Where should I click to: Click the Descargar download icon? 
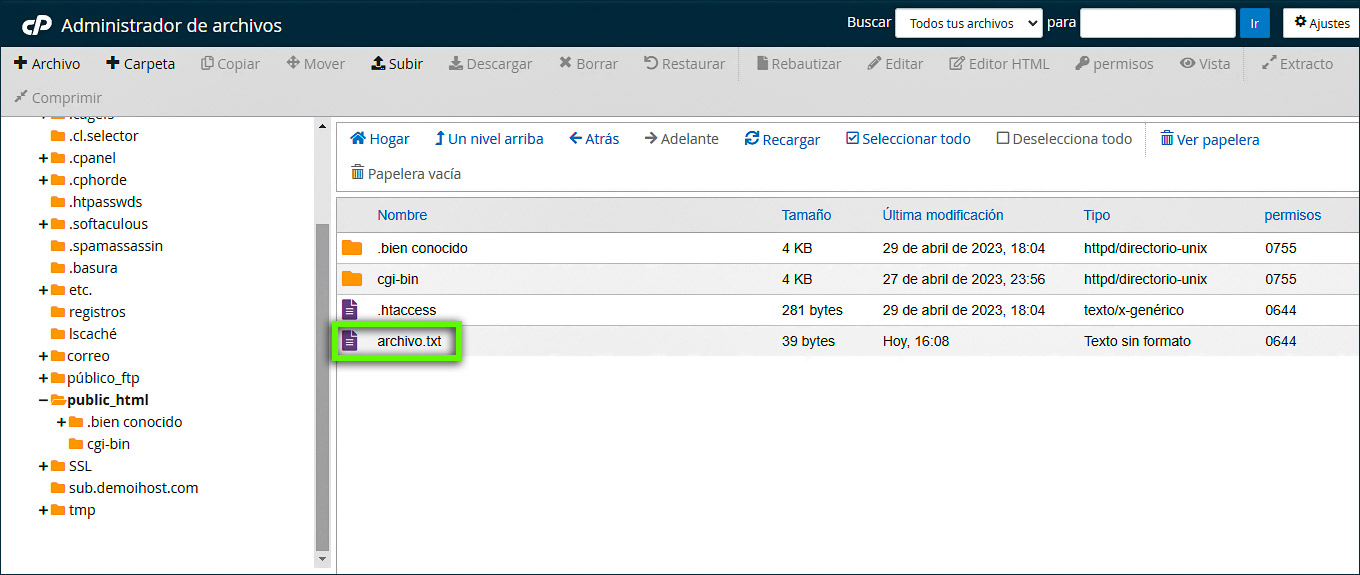(455, 64)
